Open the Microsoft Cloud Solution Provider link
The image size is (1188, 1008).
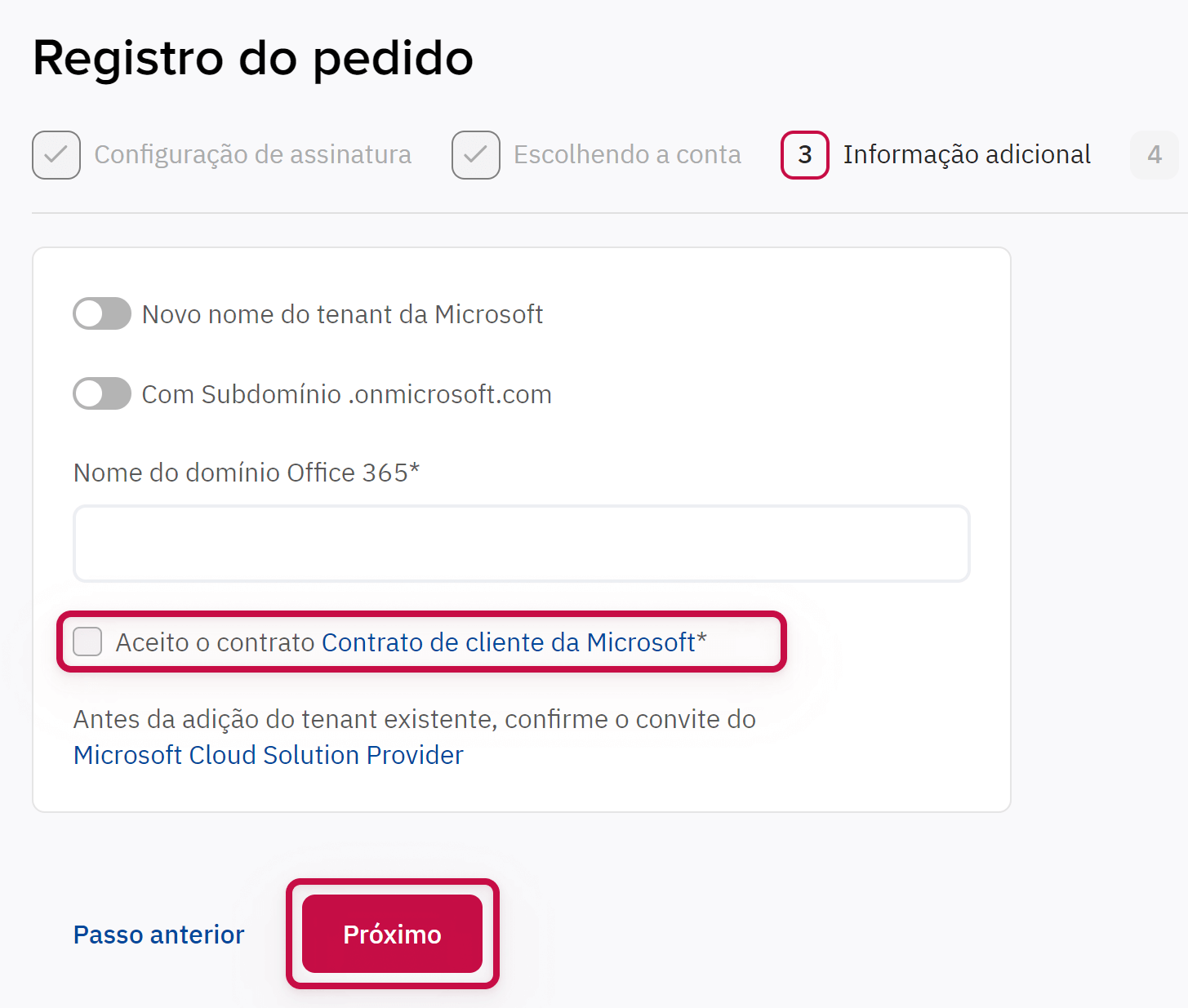tap(269, 756)
